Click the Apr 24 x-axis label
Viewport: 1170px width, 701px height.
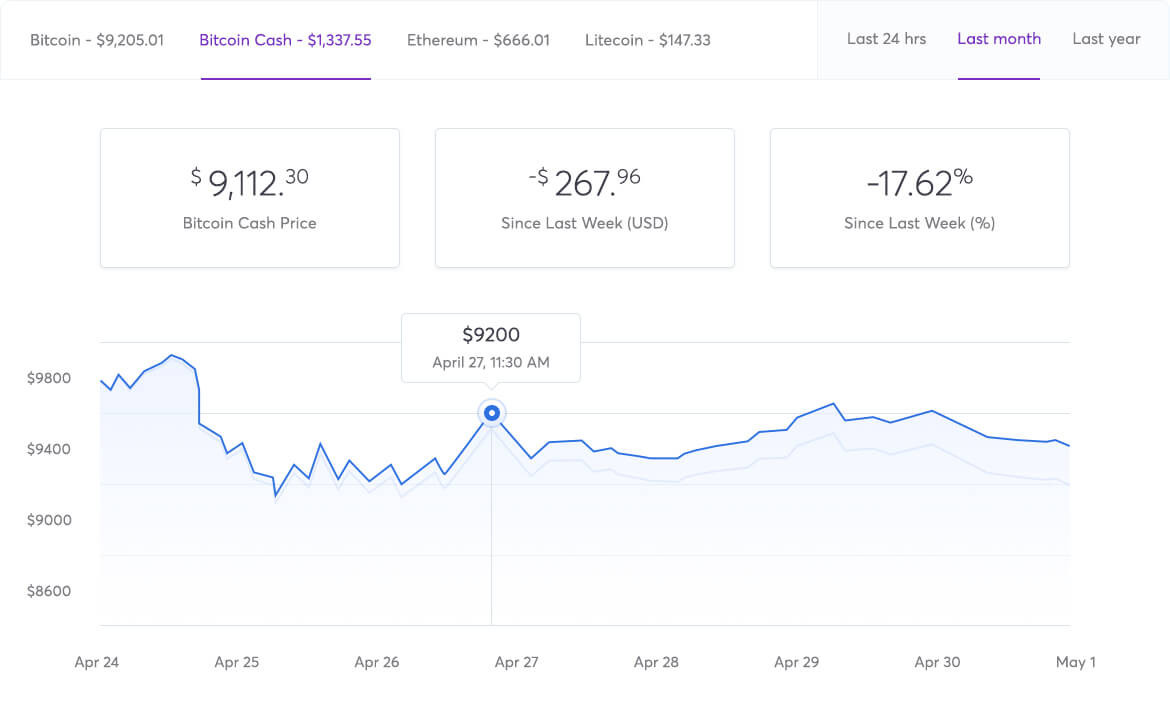pos(97,662)
